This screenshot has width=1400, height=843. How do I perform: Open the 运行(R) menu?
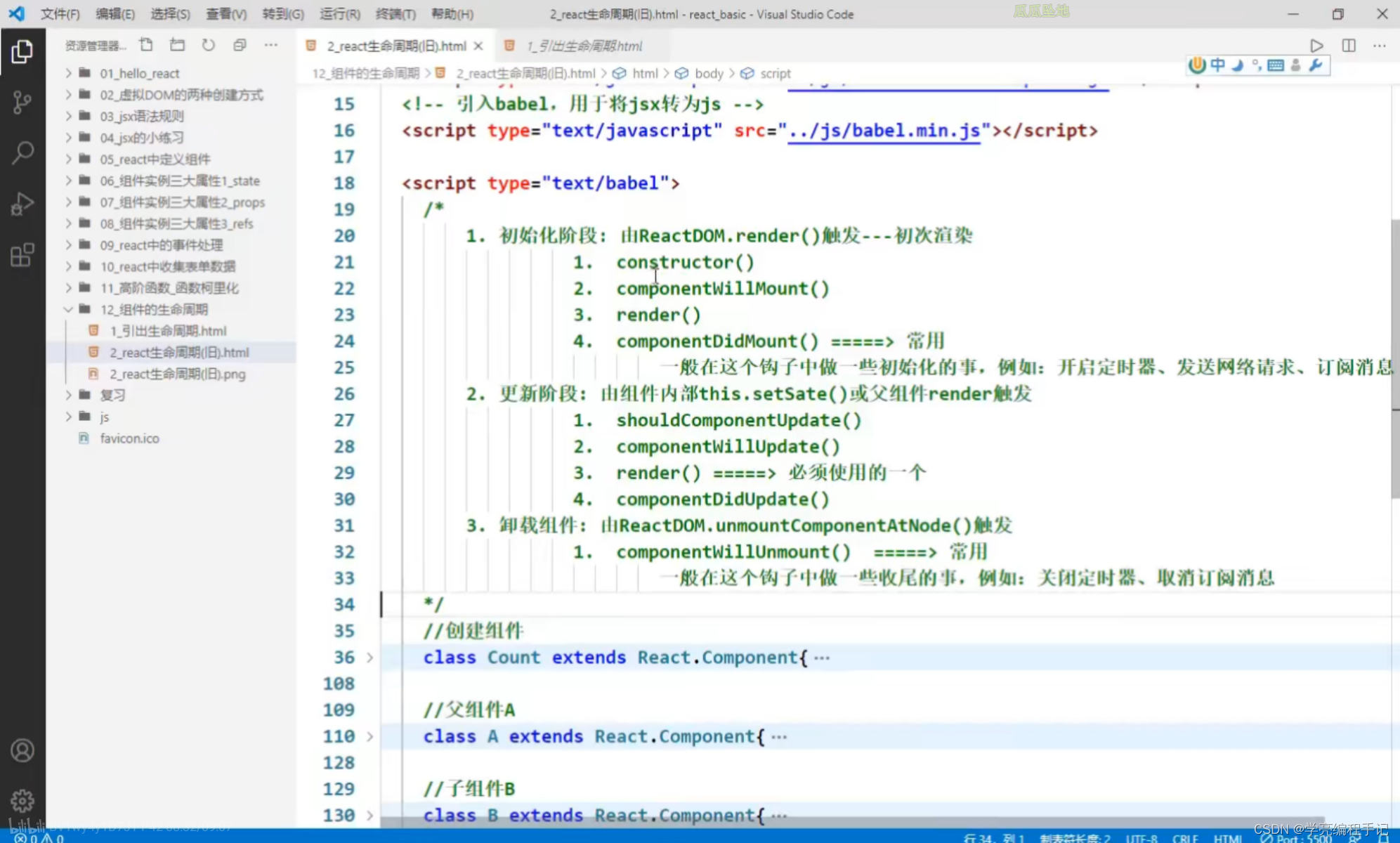(x=340, y=14)
